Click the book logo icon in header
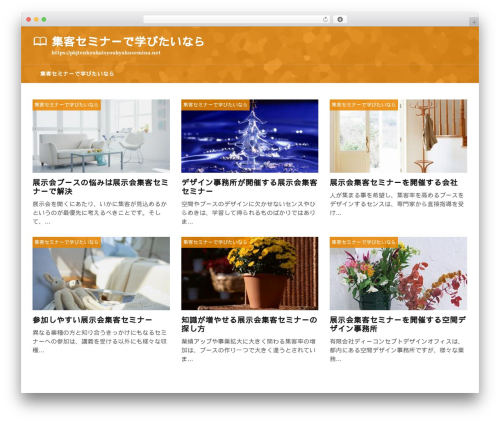The height and width of the screenshot is (423, 500). click(x=40, y=42)
